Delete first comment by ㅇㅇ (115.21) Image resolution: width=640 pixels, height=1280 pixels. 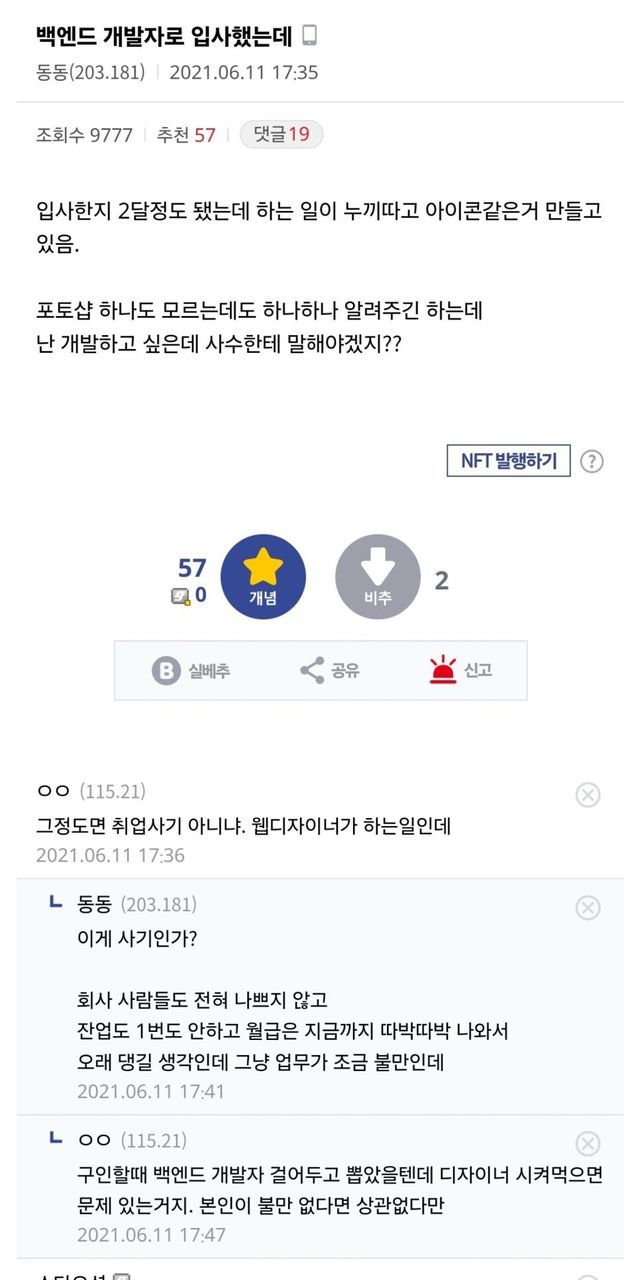coord(588,795)
